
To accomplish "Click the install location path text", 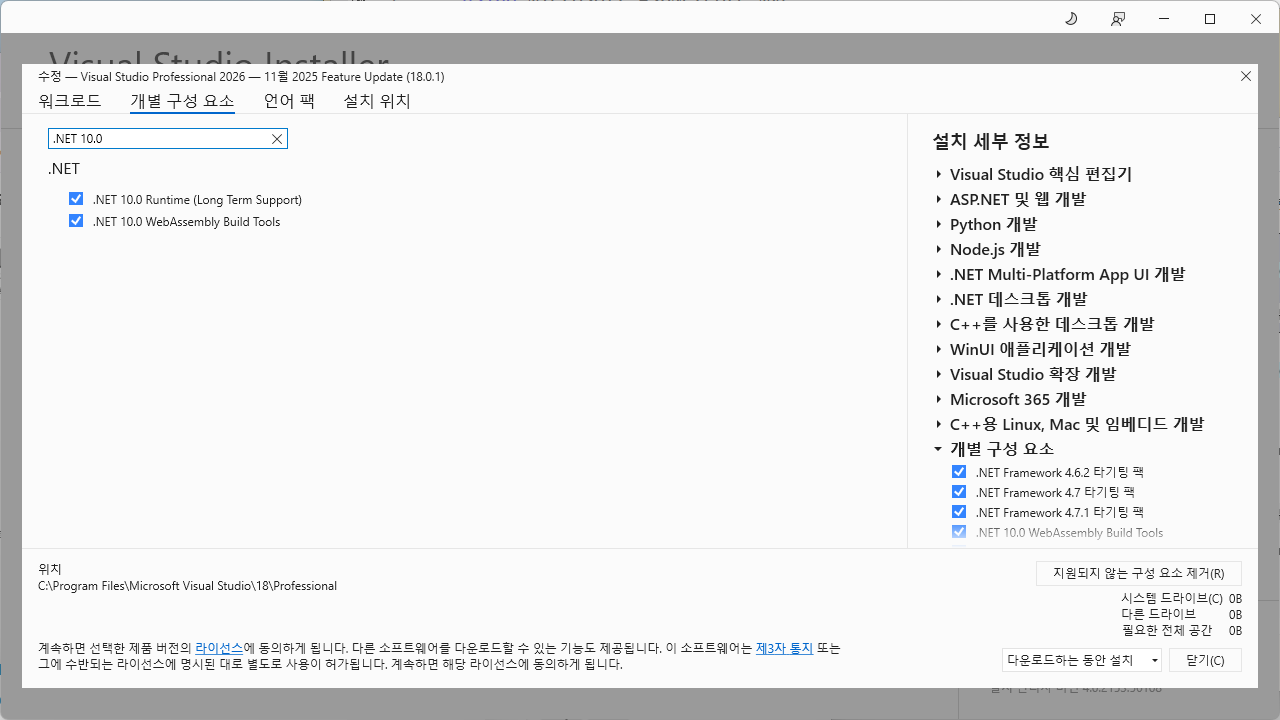I will click(x=188, y=586).
